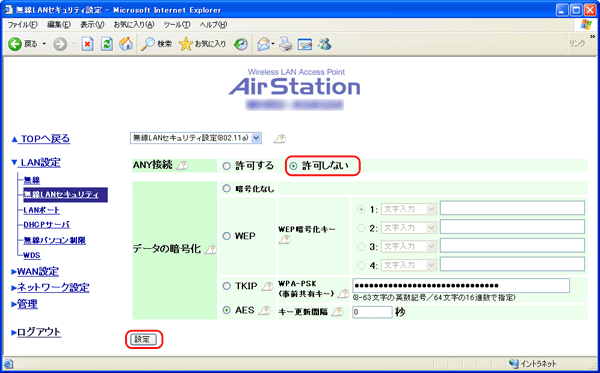Open the 無線パソコン制限 sidebar link
Screen dimensions: 600x373
tap(55, 240)
